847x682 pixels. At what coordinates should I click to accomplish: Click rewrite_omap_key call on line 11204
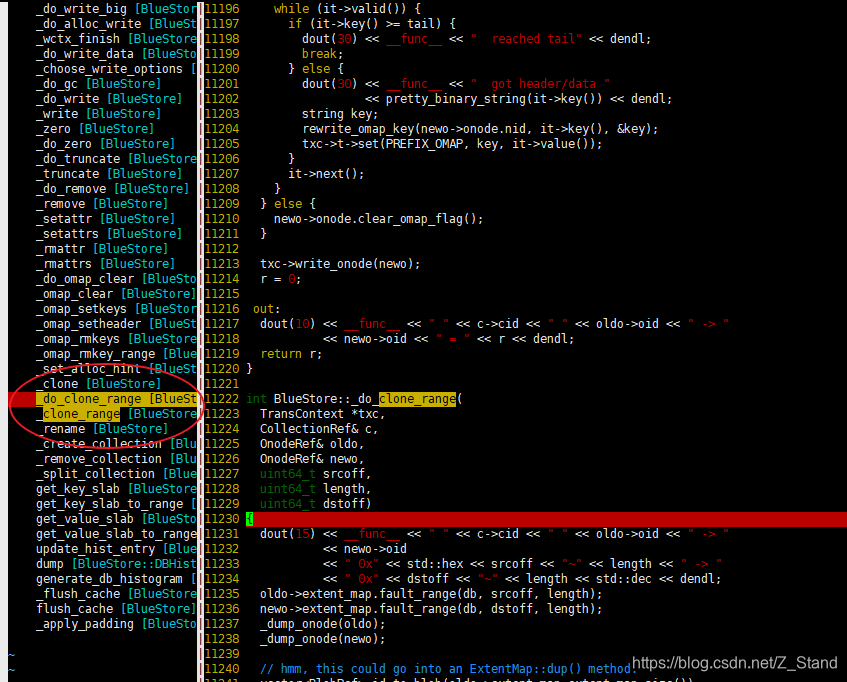480,129
